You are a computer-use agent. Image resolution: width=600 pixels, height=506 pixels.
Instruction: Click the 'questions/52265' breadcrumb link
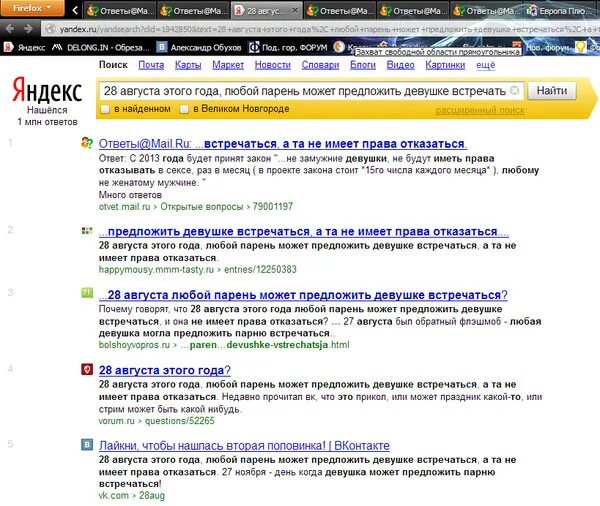(179, 421)
